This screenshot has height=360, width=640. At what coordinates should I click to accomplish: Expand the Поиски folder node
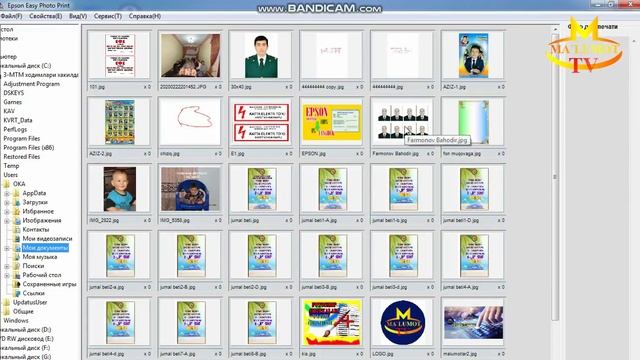point(7,266)
